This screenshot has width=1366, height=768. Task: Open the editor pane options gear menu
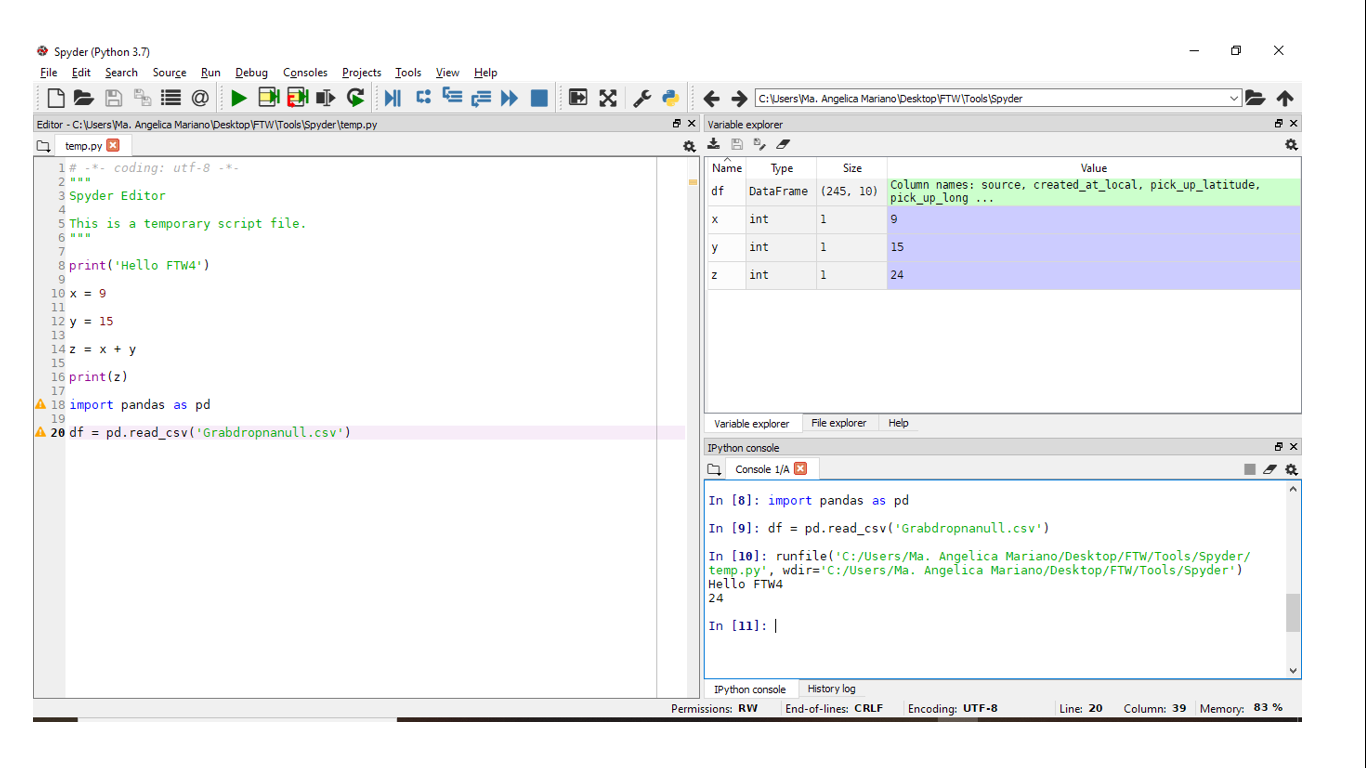689,146
